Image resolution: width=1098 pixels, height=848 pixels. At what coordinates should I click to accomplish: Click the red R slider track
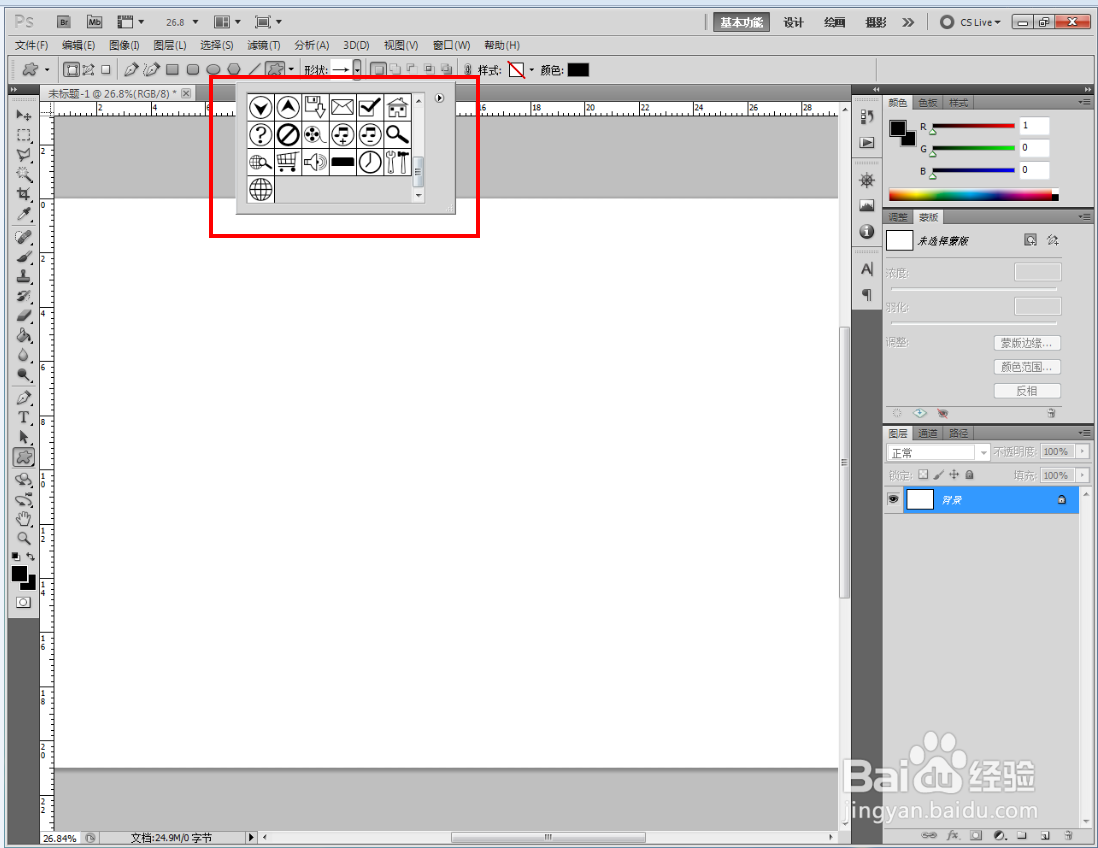coord(973,126)
